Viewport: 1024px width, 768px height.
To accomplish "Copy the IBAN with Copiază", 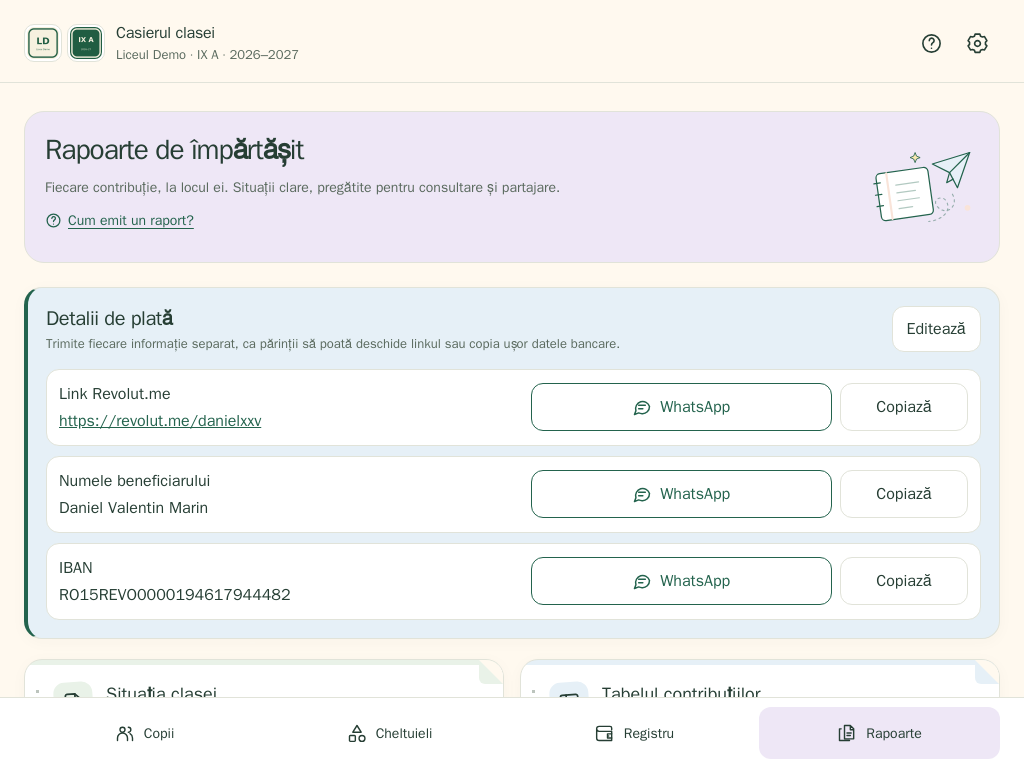I will [903, 581].
